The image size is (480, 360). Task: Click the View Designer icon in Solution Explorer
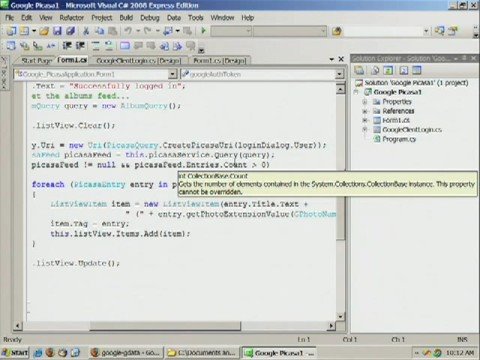[x=417, y=70]
